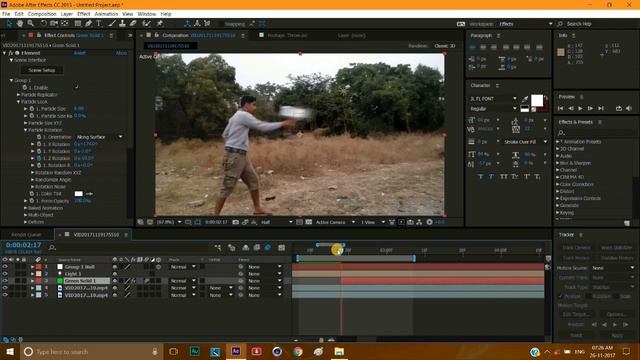
Task: Click the snapshot camera icon in viewer
Action: [236, 222]
